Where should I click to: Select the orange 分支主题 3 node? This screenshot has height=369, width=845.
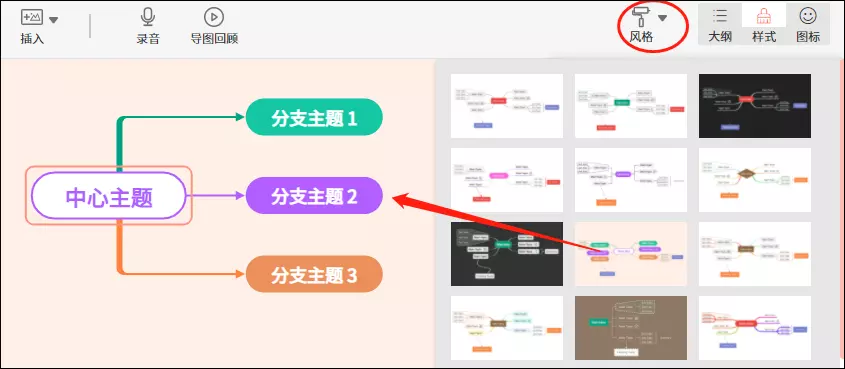pos(314,274)
